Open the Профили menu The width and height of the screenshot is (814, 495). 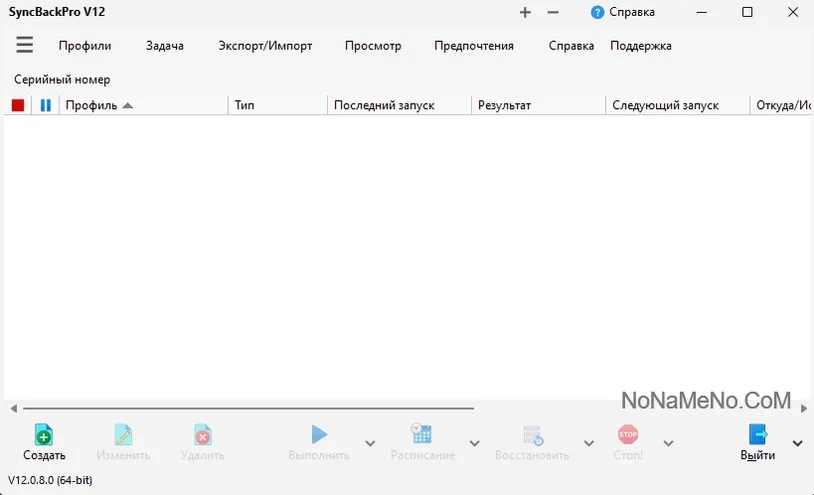click(85, 46)
